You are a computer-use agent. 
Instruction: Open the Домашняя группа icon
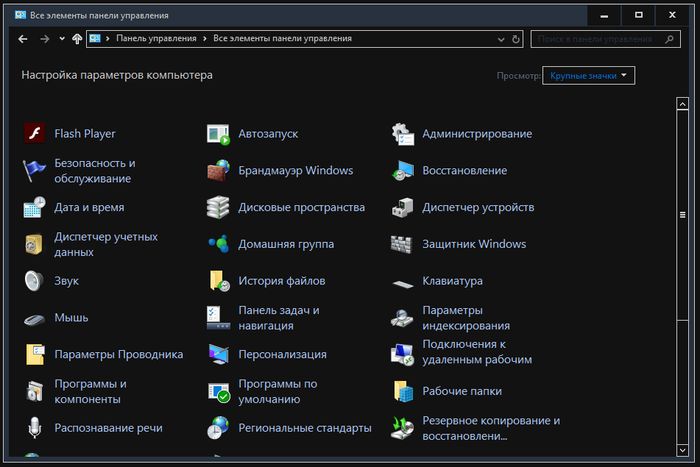[x=218, y=244]
